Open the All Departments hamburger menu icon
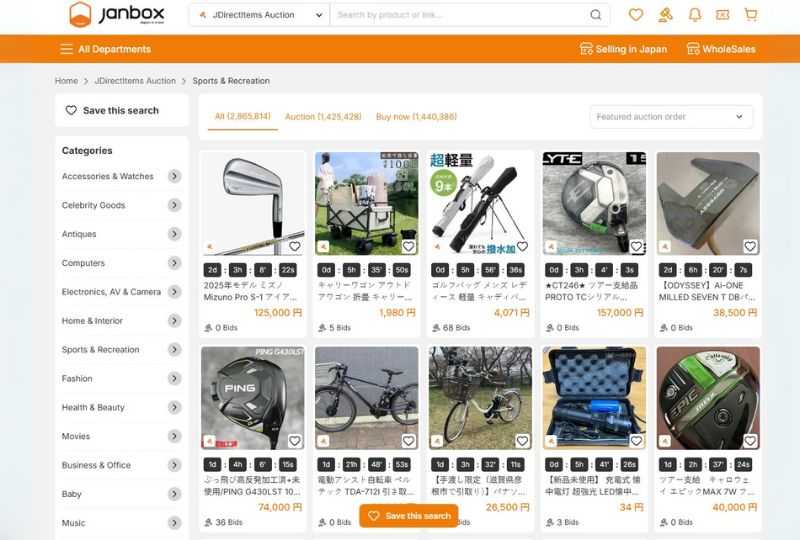The width and height of the screenshot is (800, 540). click(66, 49)
